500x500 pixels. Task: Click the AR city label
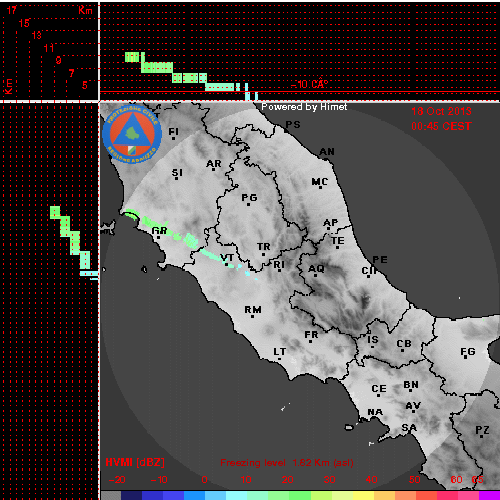[214, 164]
